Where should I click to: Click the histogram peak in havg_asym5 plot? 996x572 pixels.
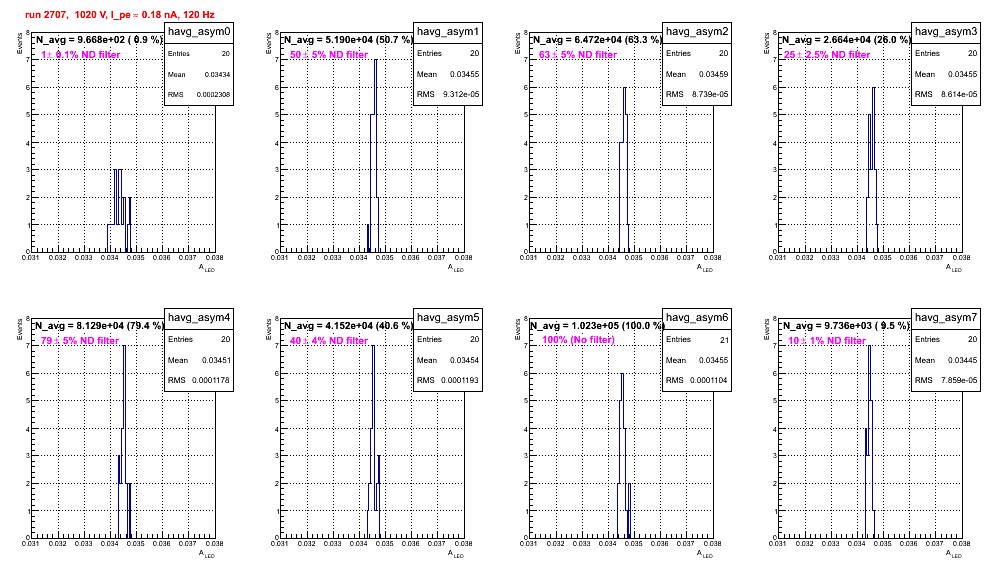tap(373, 346)
